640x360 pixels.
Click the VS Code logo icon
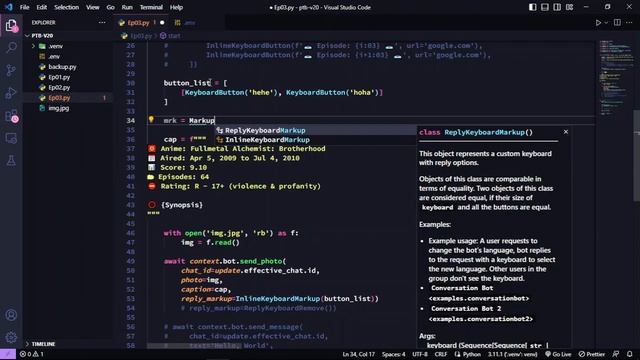tap(9, 7)
